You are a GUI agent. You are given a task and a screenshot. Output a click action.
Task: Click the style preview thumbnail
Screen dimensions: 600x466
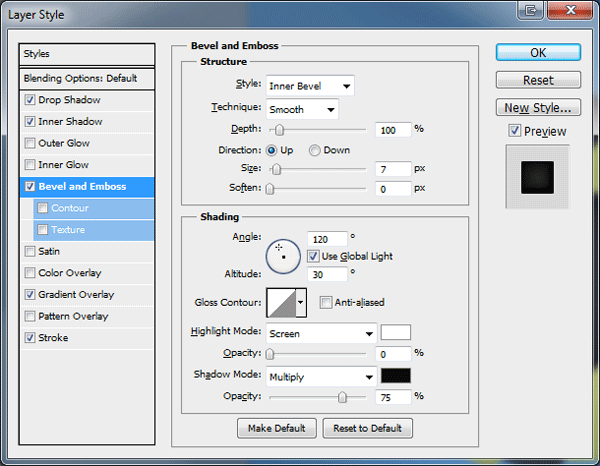tap(538, 177)
